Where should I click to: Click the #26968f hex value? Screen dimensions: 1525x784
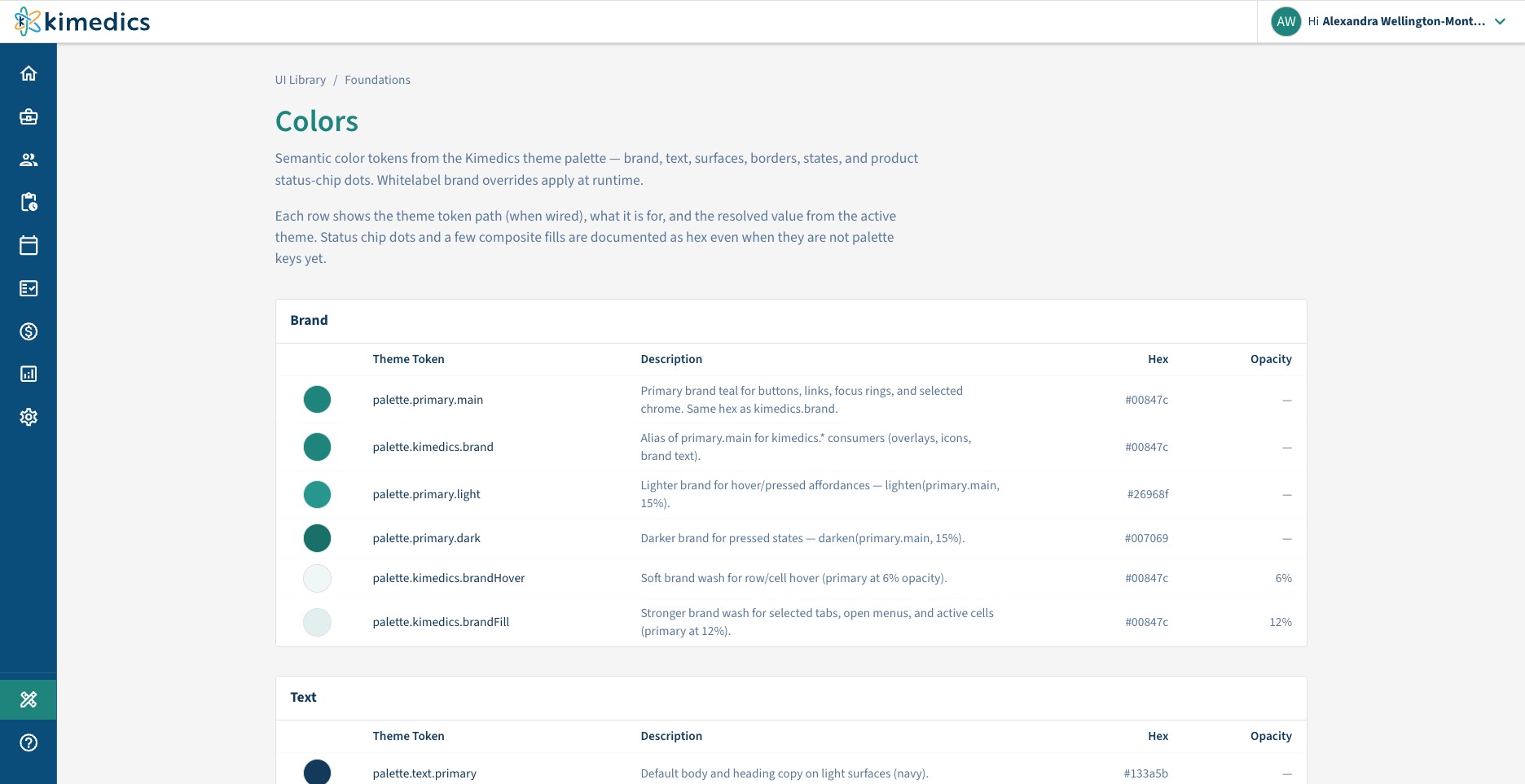tap(1148, 494)
